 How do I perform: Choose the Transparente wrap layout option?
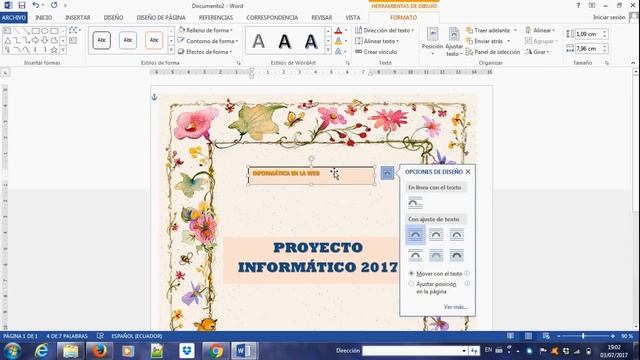[x=456, y=235]
